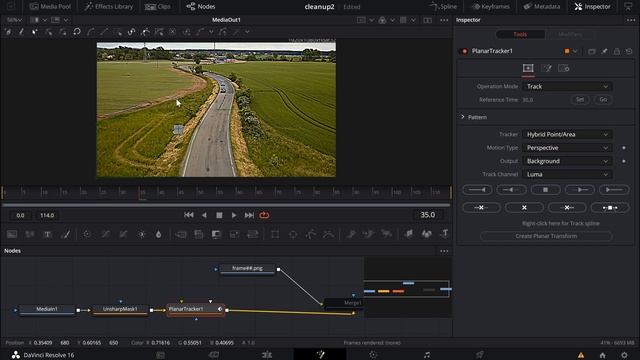Open the Edit page
Viewport: 640px width, 360px height.
point(267,355)
